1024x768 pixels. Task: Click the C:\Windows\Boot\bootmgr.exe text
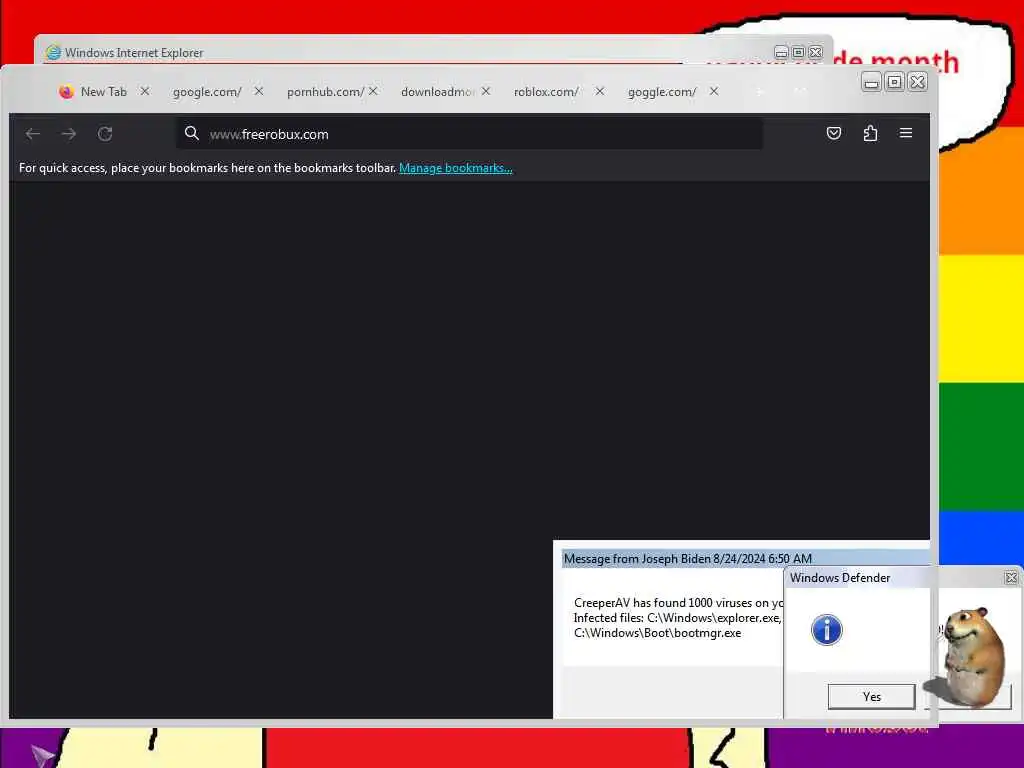click(657, 633)
